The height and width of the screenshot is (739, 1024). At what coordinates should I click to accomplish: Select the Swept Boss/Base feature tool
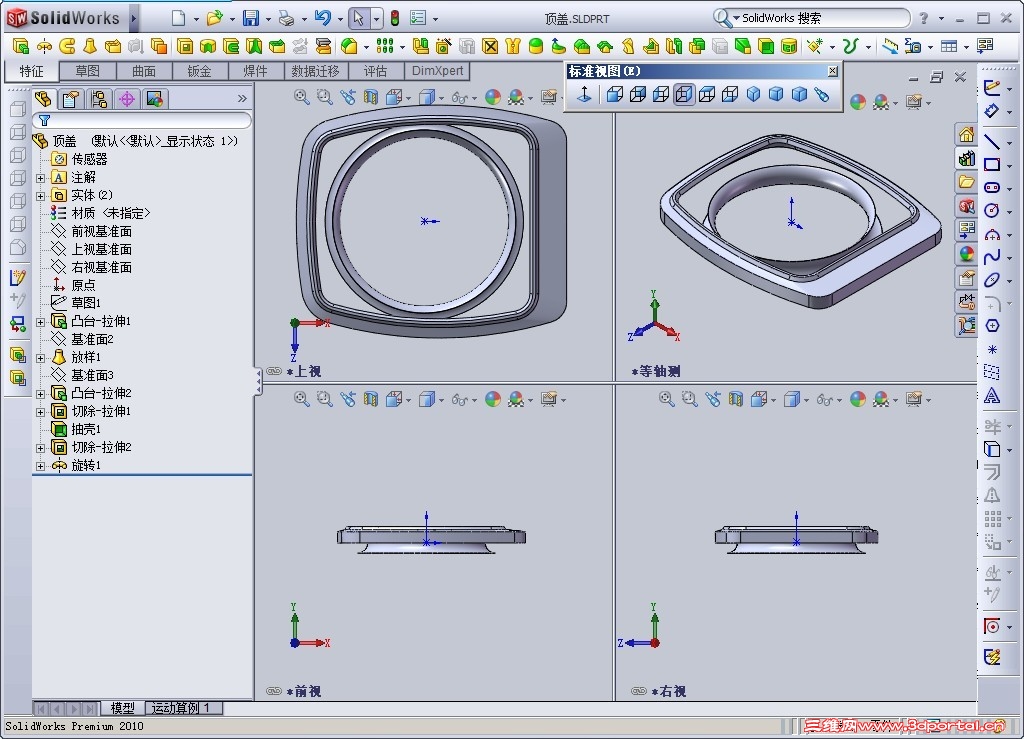67,46
